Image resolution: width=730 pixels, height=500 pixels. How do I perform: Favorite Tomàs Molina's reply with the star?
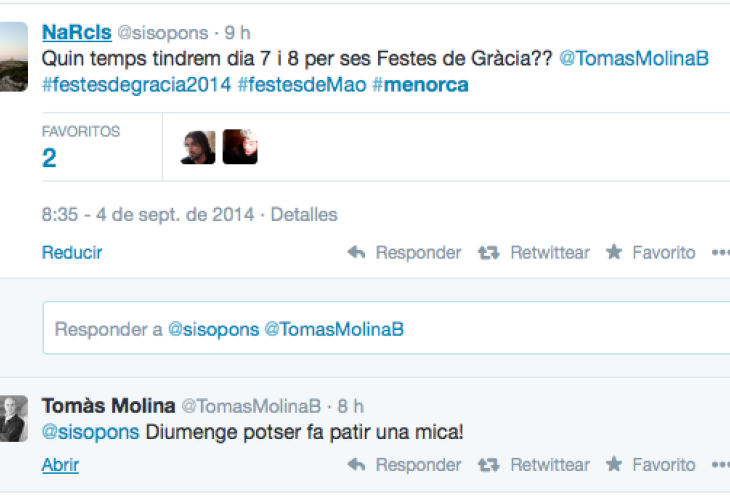[615, 465]
